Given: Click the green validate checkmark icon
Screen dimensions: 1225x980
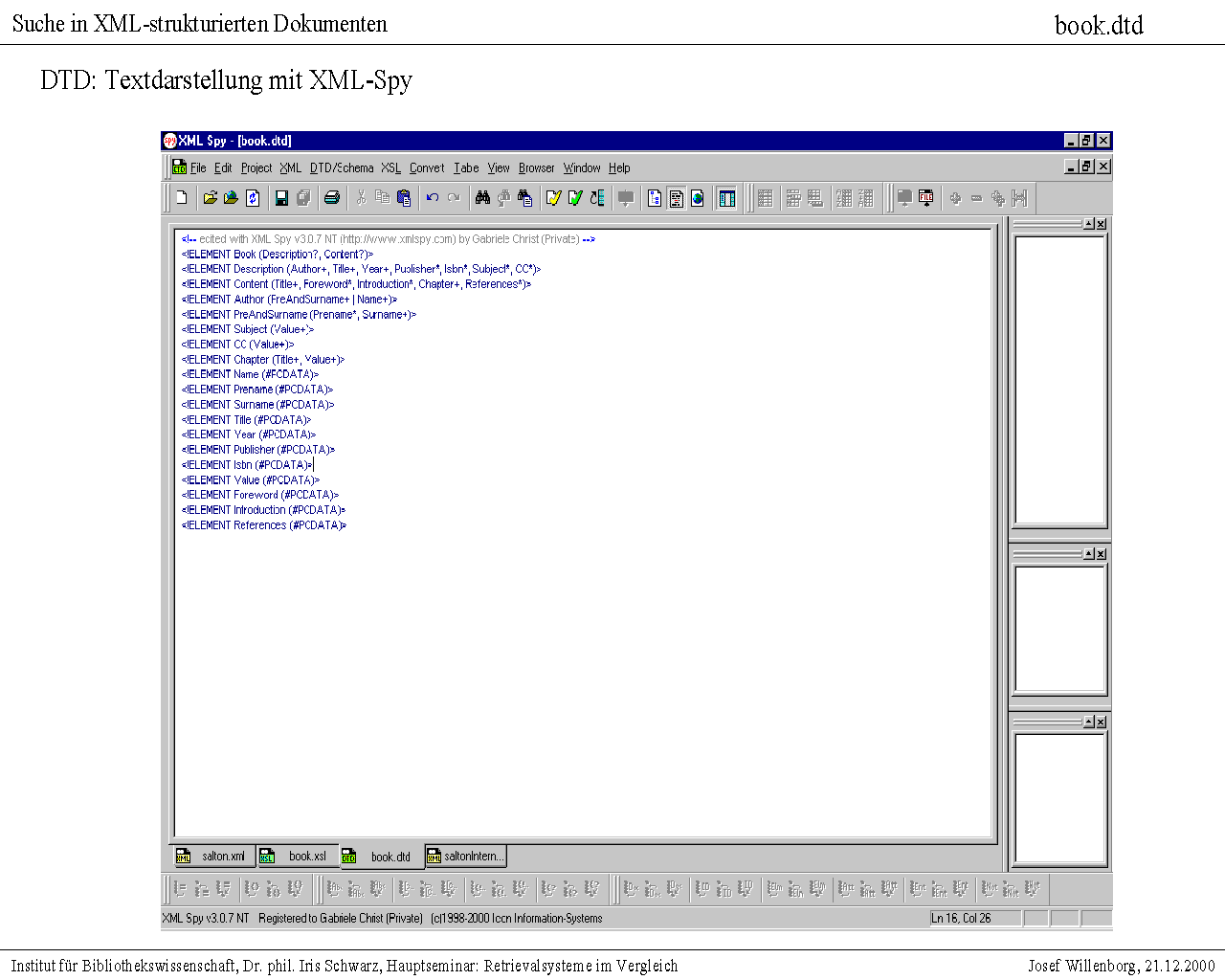Looking at the screenshot, I should [575, 198].
